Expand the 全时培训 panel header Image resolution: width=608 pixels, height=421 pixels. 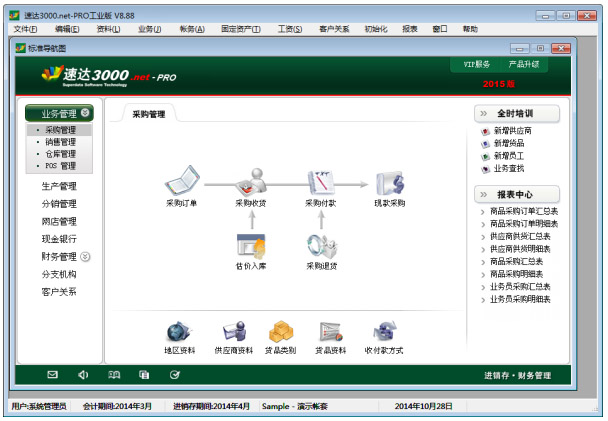click(516, 114)
